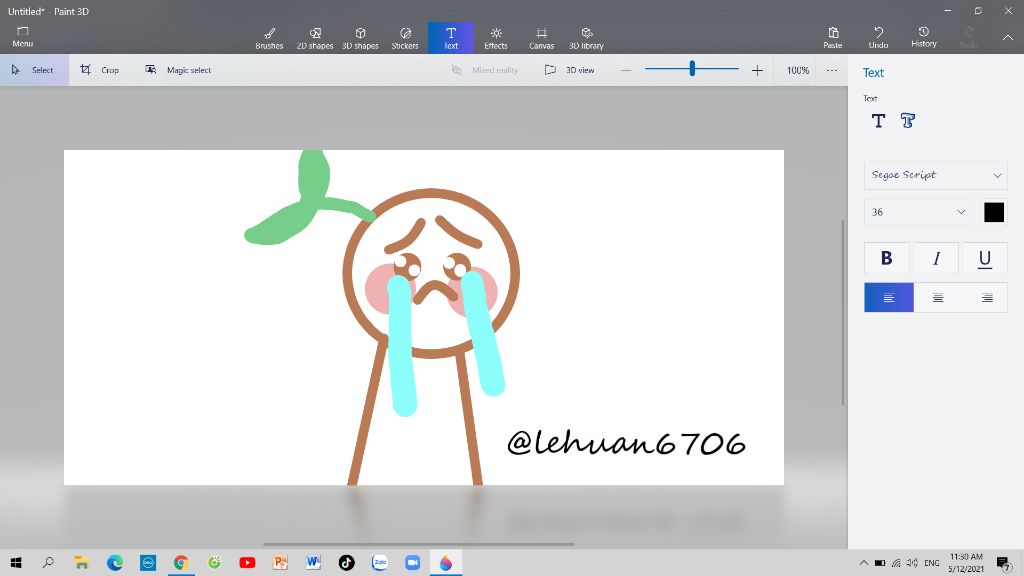Viewport: 1024px width, 576px height.
Task: Toggle 3D view
Action: point(569,70)
